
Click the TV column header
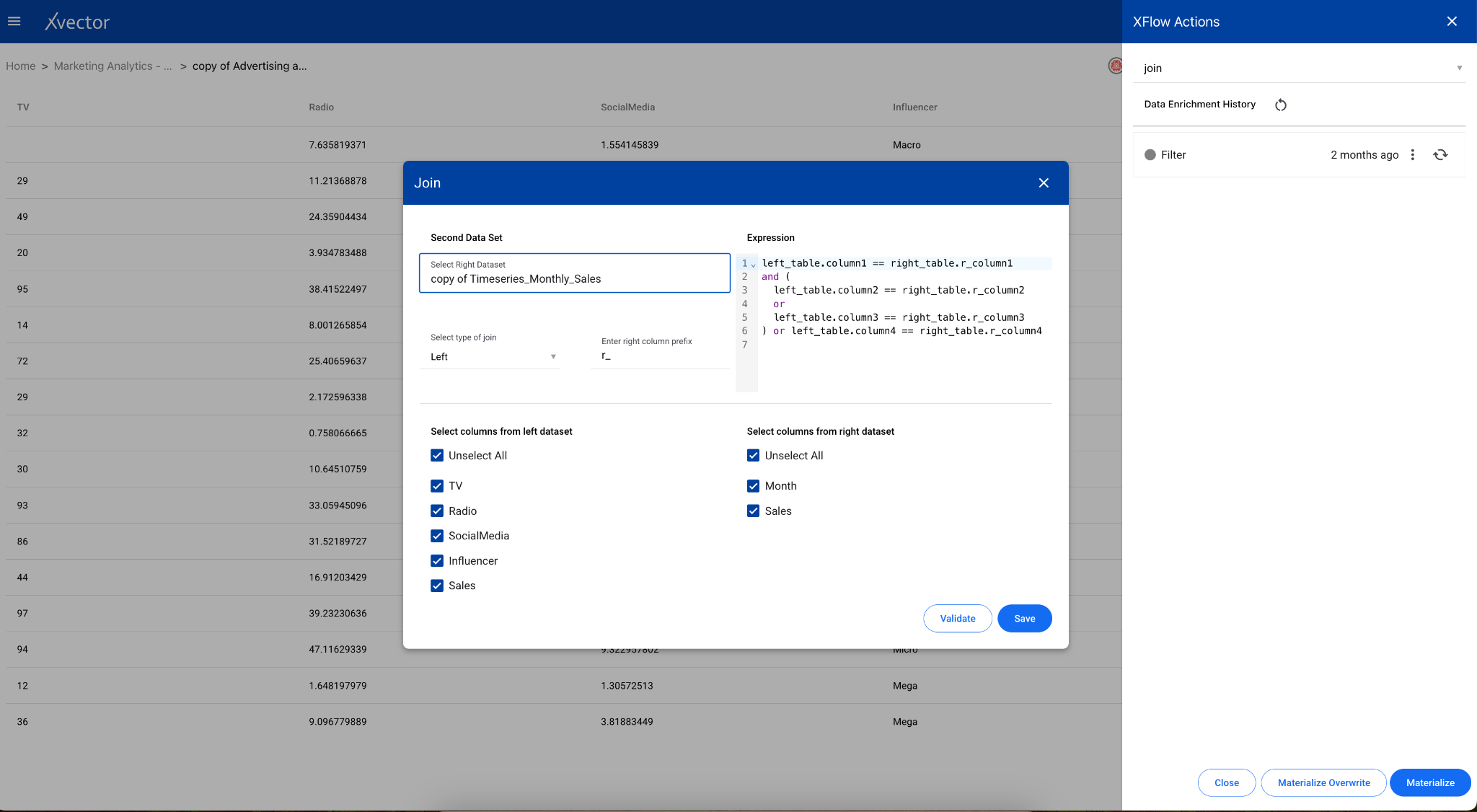pyautogui.click(x=23, y=107)
